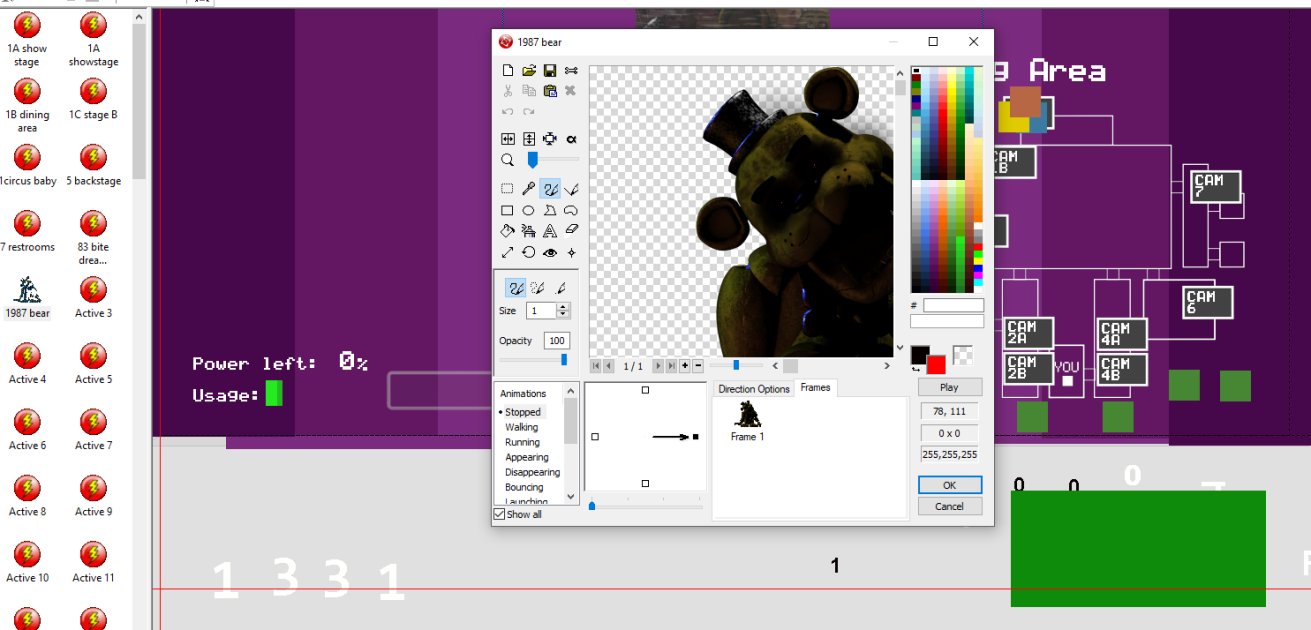Viewport: 1311px width, 630px height.
Task: Go to the first frame button
Action: (x=596, y=366)
